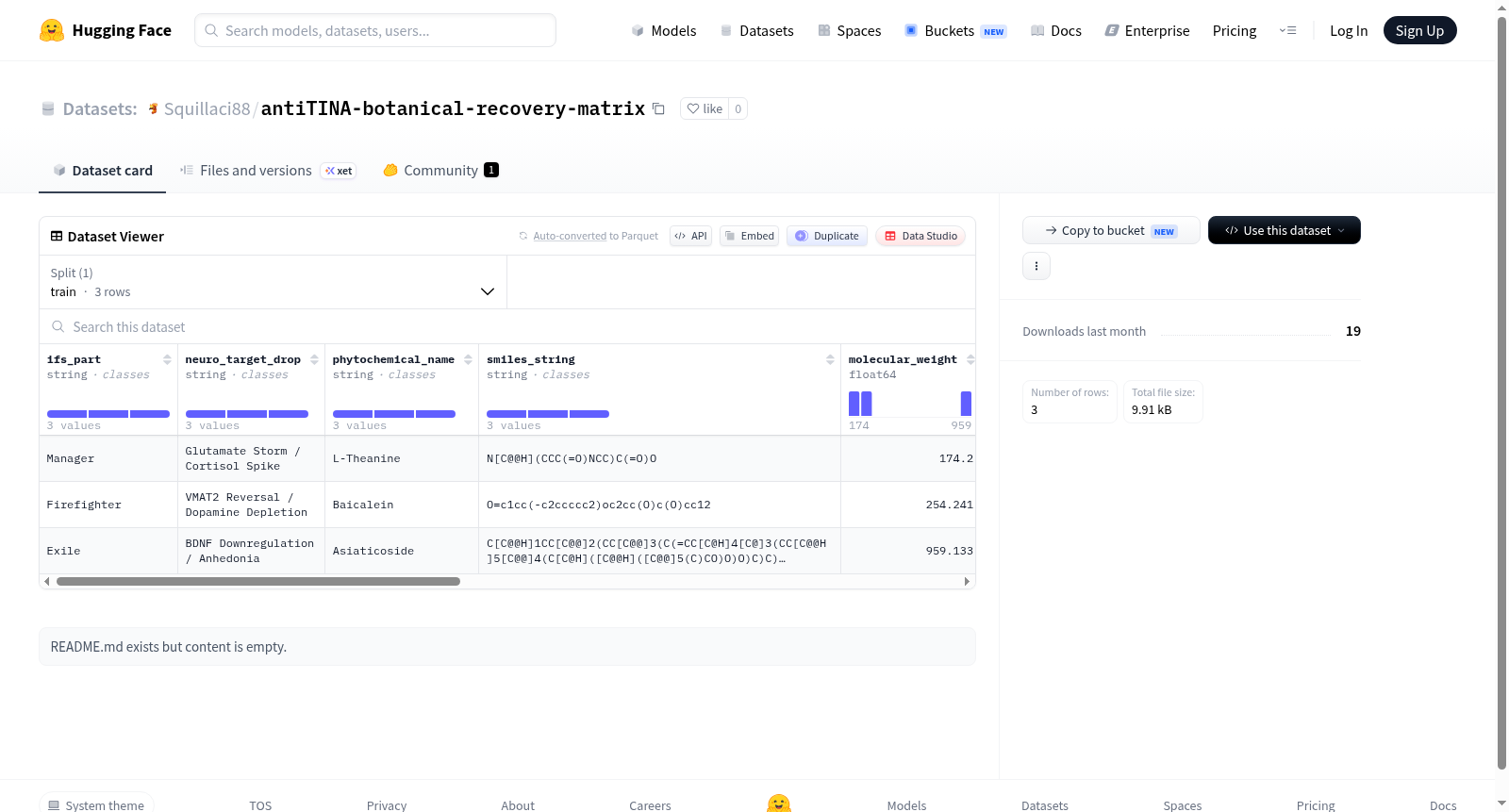Go to Datasets in top navigation
The image size is (1509, 812).
point(756,30)
